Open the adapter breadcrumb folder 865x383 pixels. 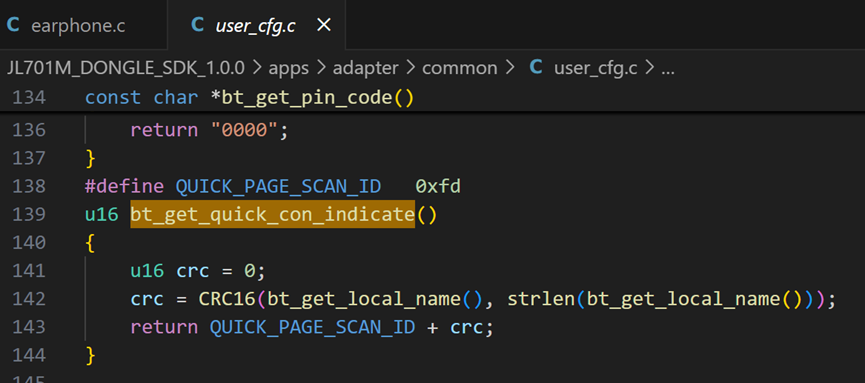point(366,68)
